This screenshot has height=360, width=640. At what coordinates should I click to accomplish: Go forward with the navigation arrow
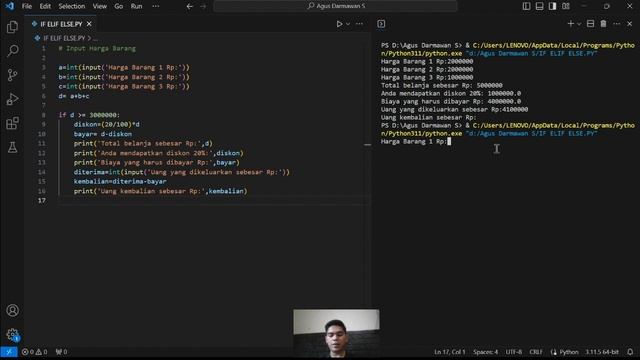pyautogui.click(x=203, y=6)
